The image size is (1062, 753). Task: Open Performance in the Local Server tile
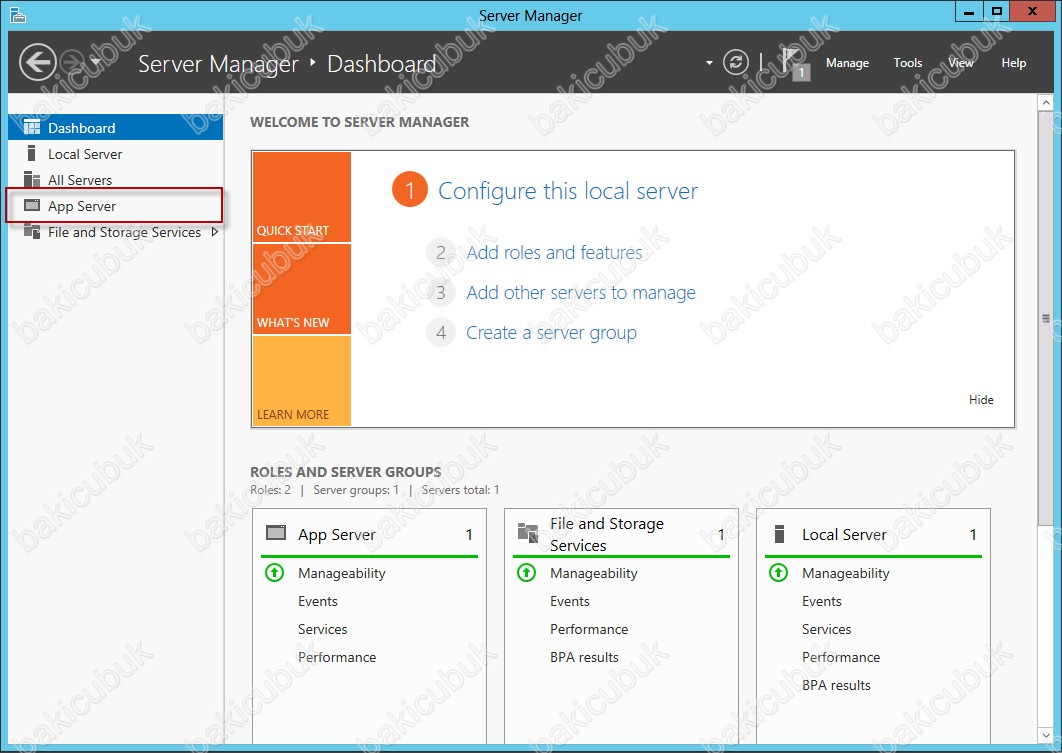[841, 657]
